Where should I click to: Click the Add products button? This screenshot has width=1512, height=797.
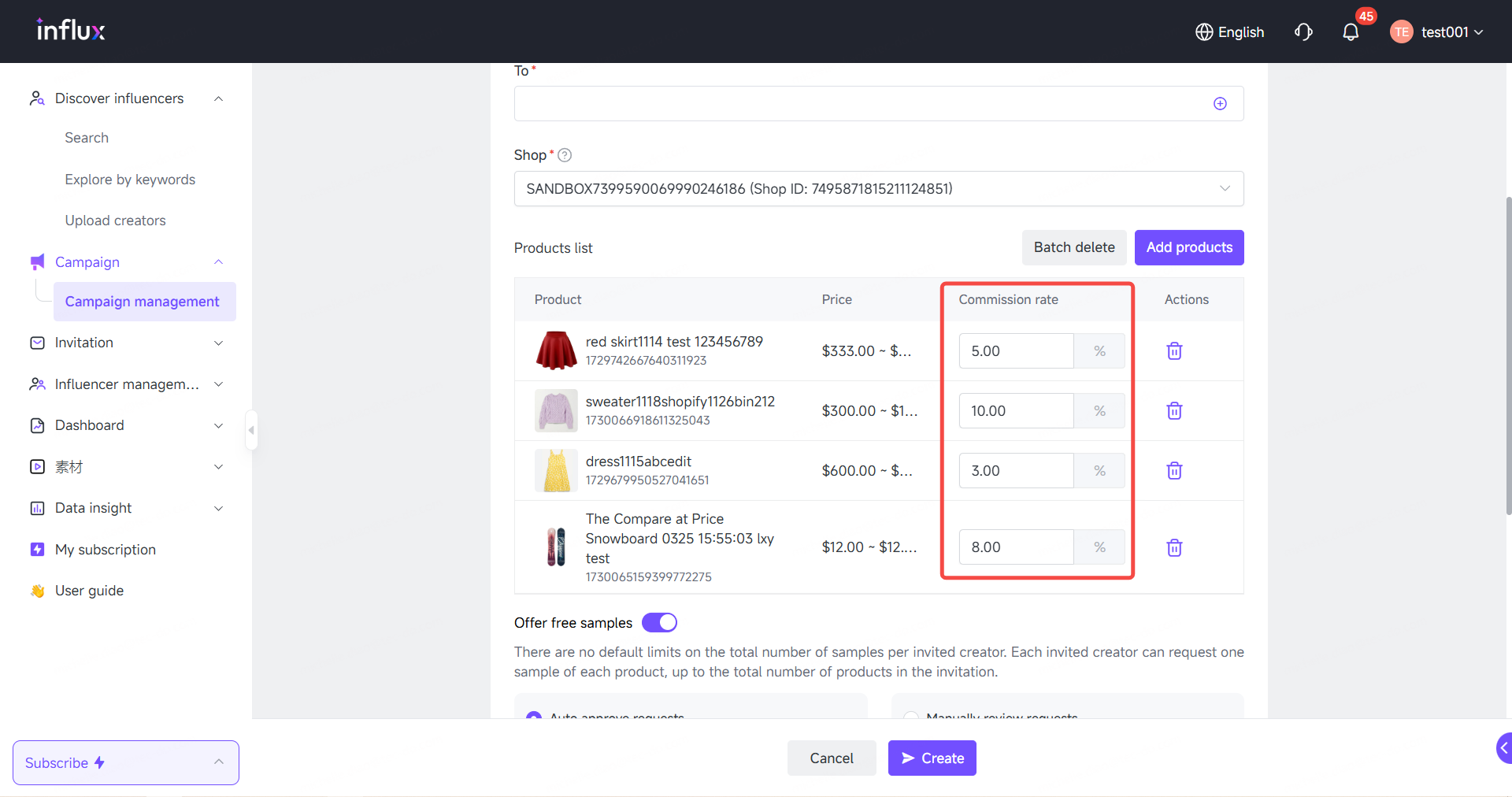point(1189,247)
